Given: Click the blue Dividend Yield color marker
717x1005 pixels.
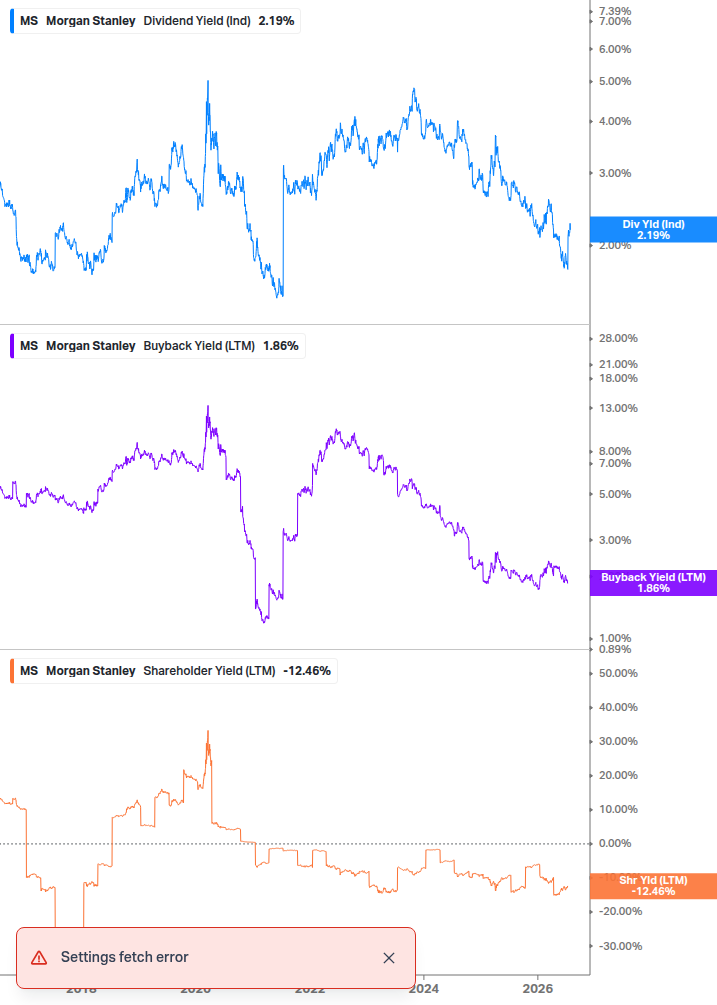Looking at the screenshot, I should click(x=12, y=21).
